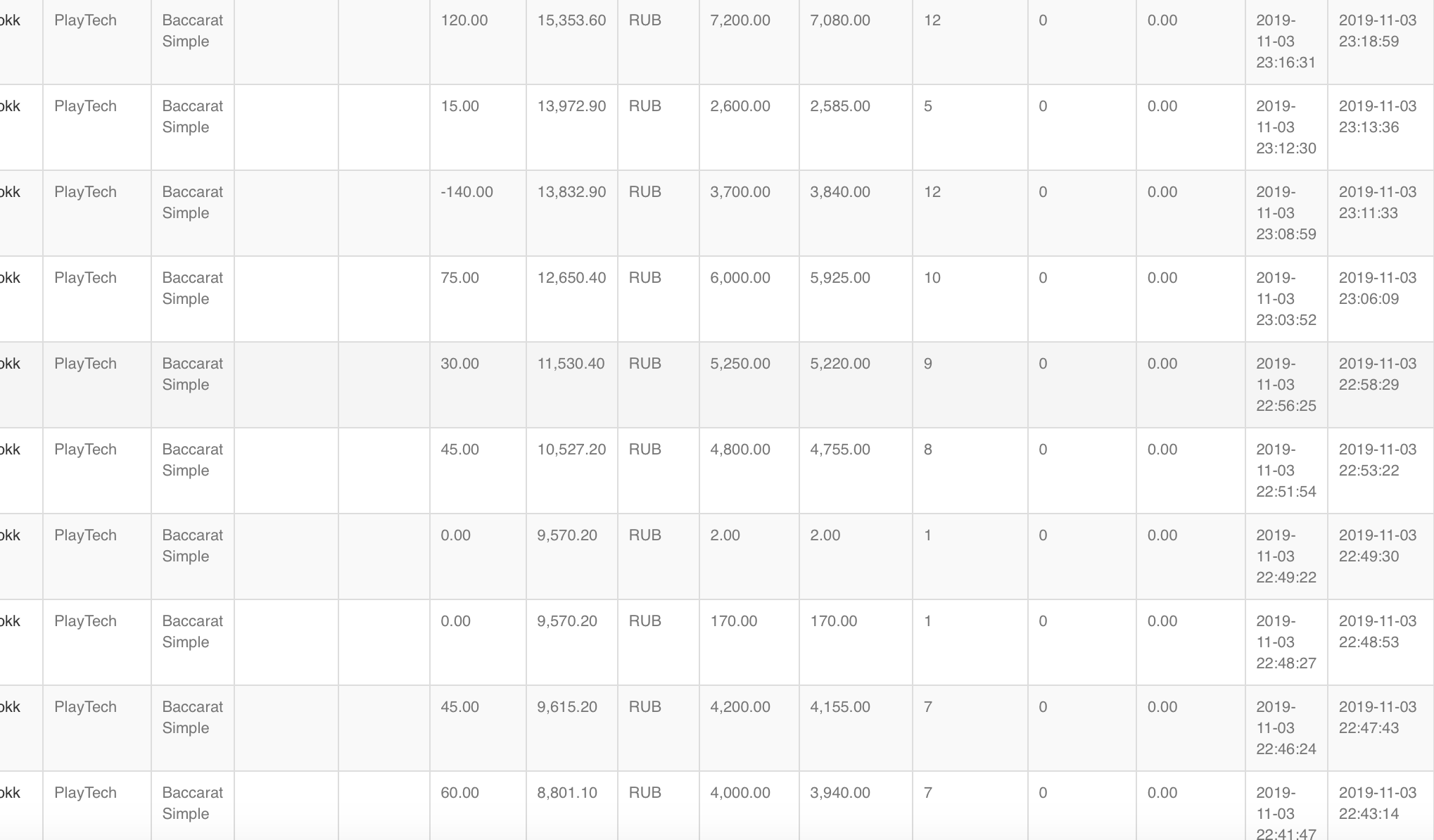The height and width of the screenshot is (840, 1434).
Task: Select the 170.00 cell left of its duplicate
Action: 733,621
